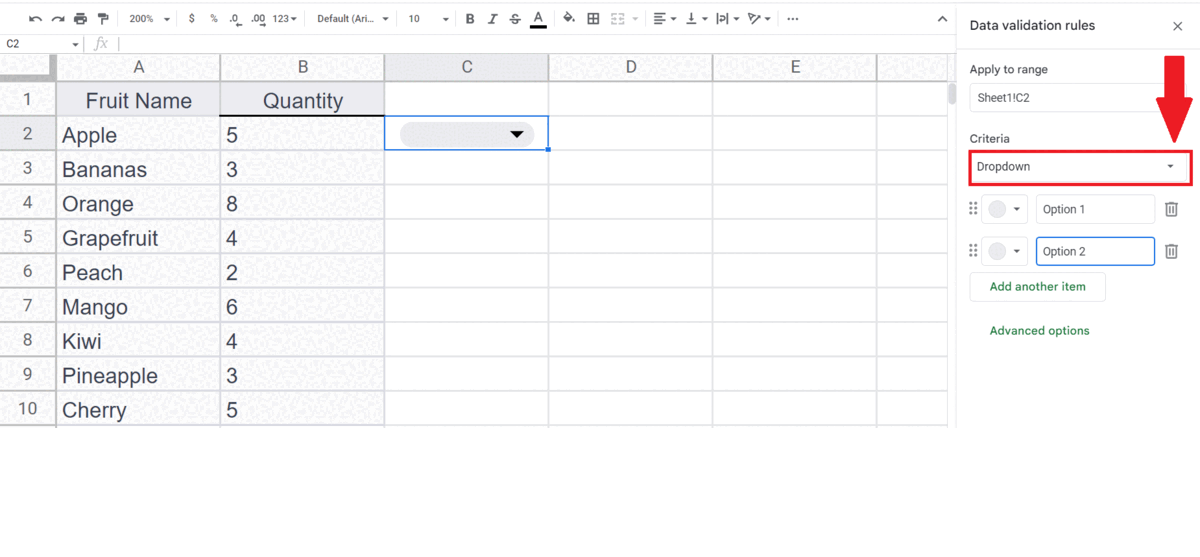Open color picker for Option 1
The width and height of the screenshot is (1200, 557).
1005,209
